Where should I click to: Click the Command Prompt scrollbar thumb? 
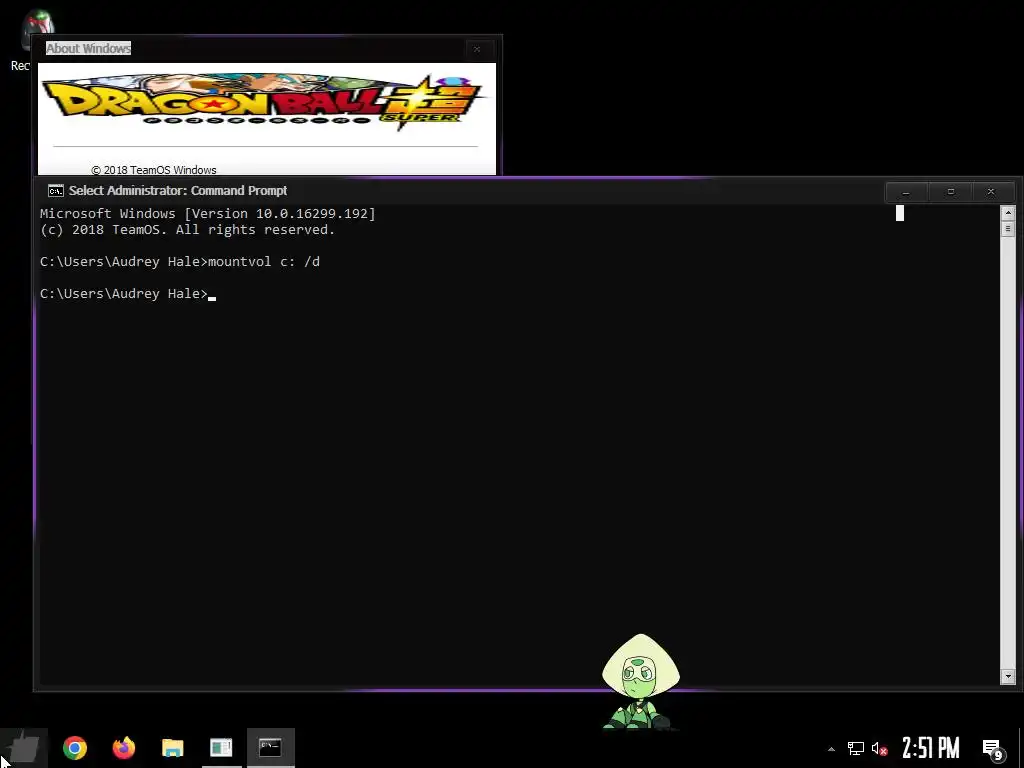click(1008, 229)
